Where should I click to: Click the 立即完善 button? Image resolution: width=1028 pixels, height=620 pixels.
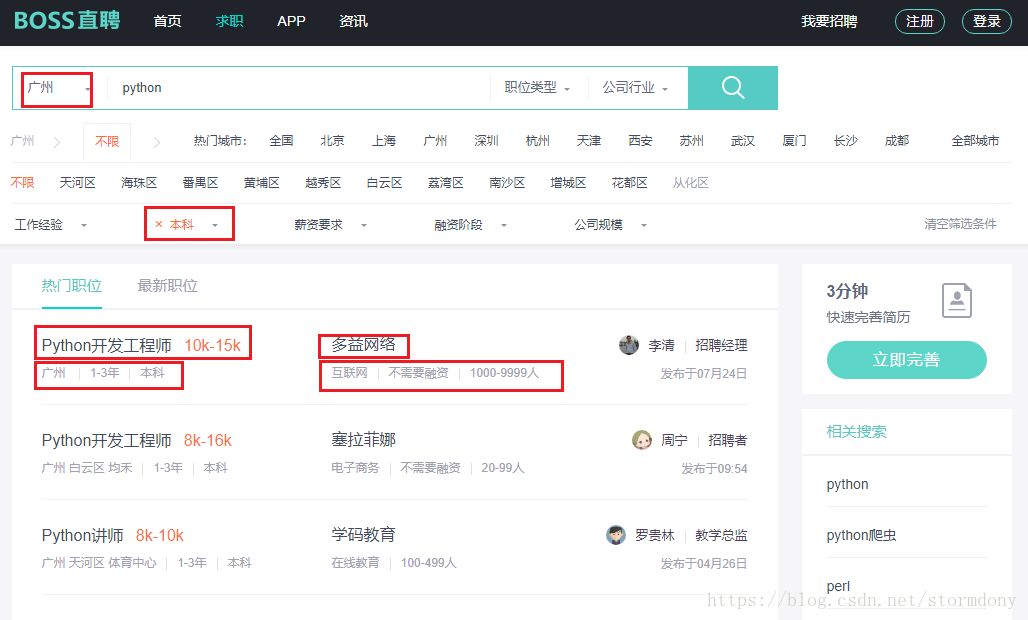pos(907,360)
